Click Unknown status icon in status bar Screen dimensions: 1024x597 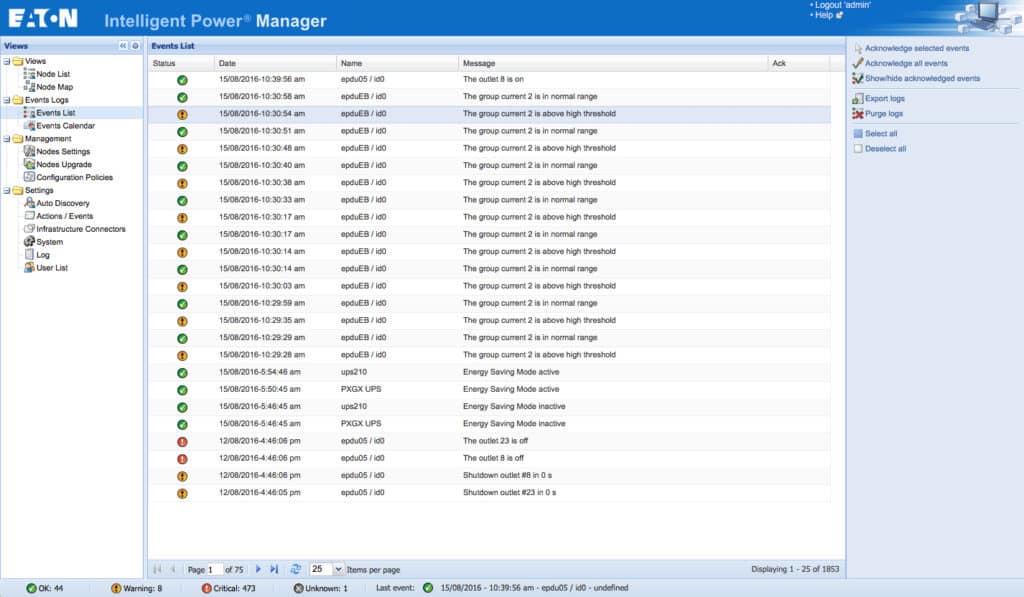pyautogui.click(x=298, y=589)
